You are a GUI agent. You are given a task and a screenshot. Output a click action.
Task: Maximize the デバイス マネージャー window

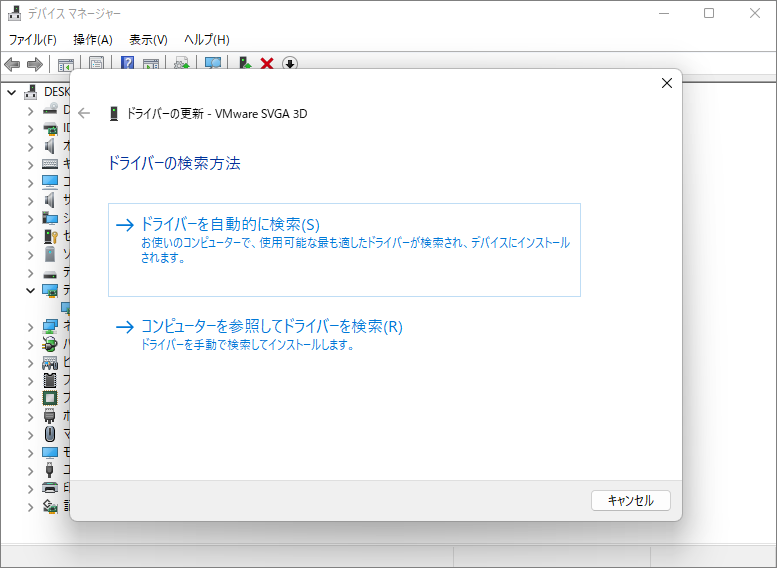click(709, 13)
